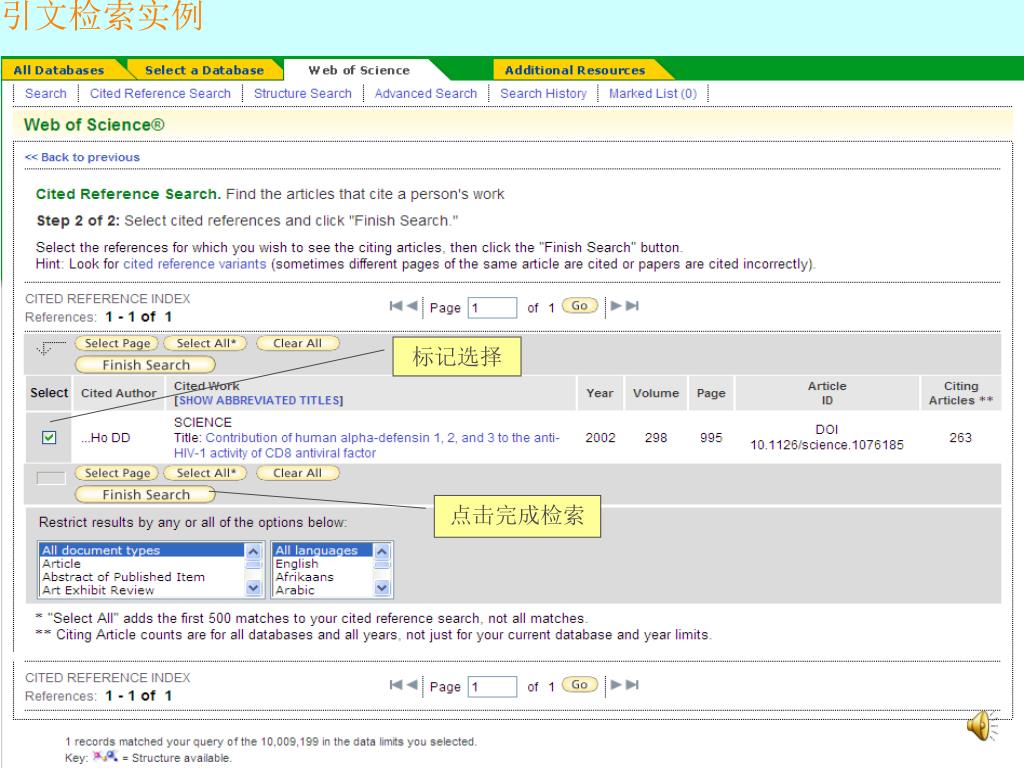1024x768 pixels.
Task: Click Go button in top pagination
Action: tap(580, 306)
